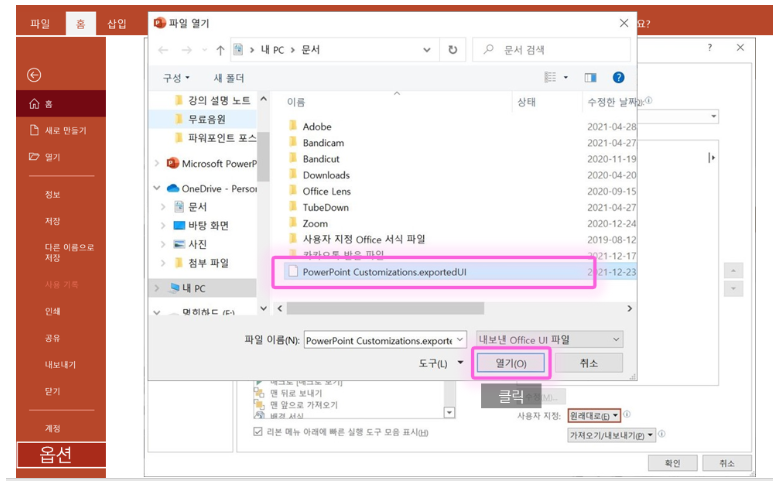Viewport: 773px width, 481px height.
Task: Open PowerPoint 옵션 at sidebar bottom
Action: pos(62,454)
